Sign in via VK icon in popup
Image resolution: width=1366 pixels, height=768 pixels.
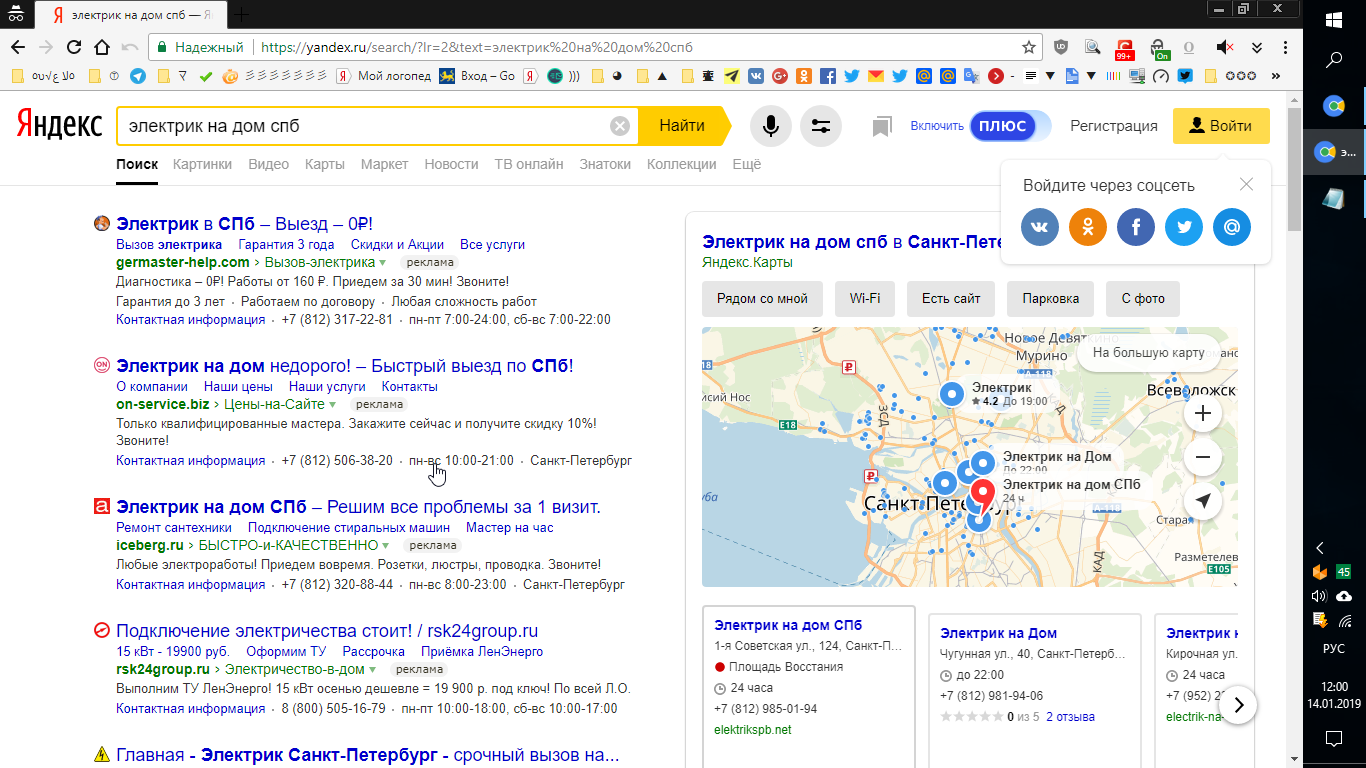(x=1040, y=227)
